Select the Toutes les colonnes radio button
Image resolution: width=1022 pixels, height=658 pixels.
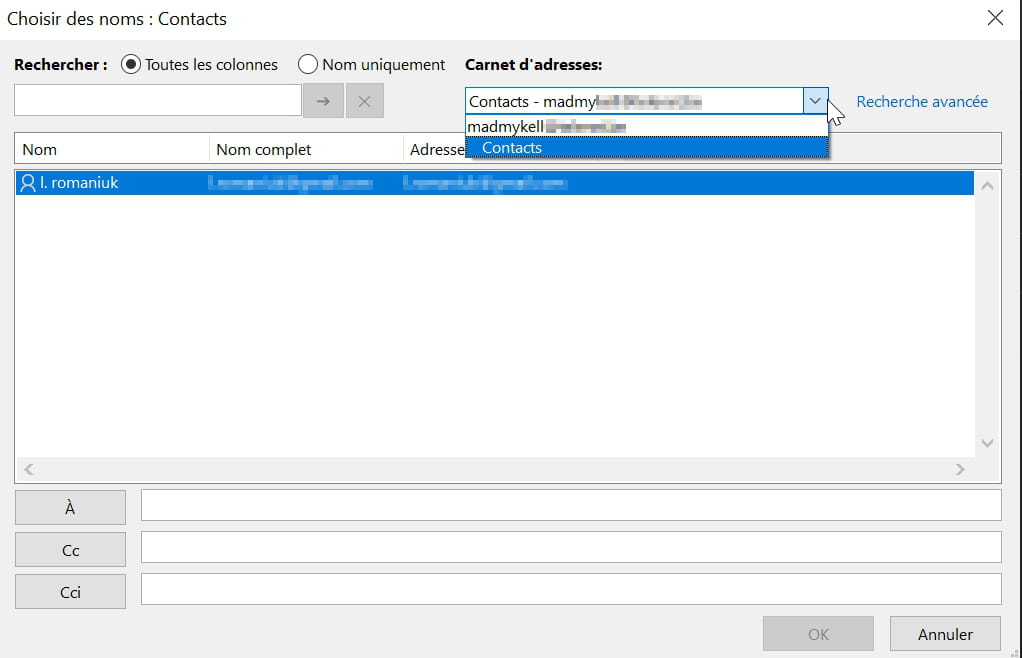[x=130, y=64]
